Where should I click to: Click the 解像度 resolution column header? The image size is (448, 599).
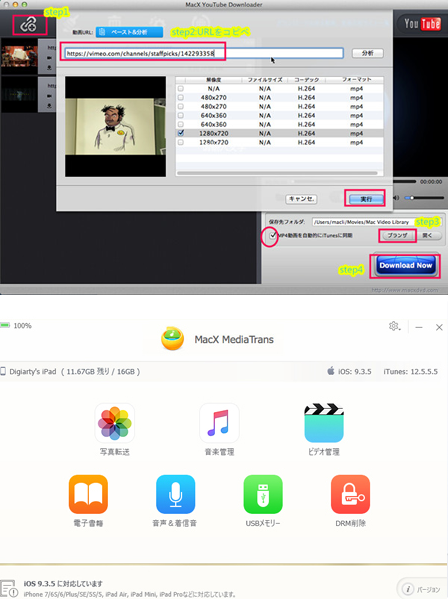point(214,80)
